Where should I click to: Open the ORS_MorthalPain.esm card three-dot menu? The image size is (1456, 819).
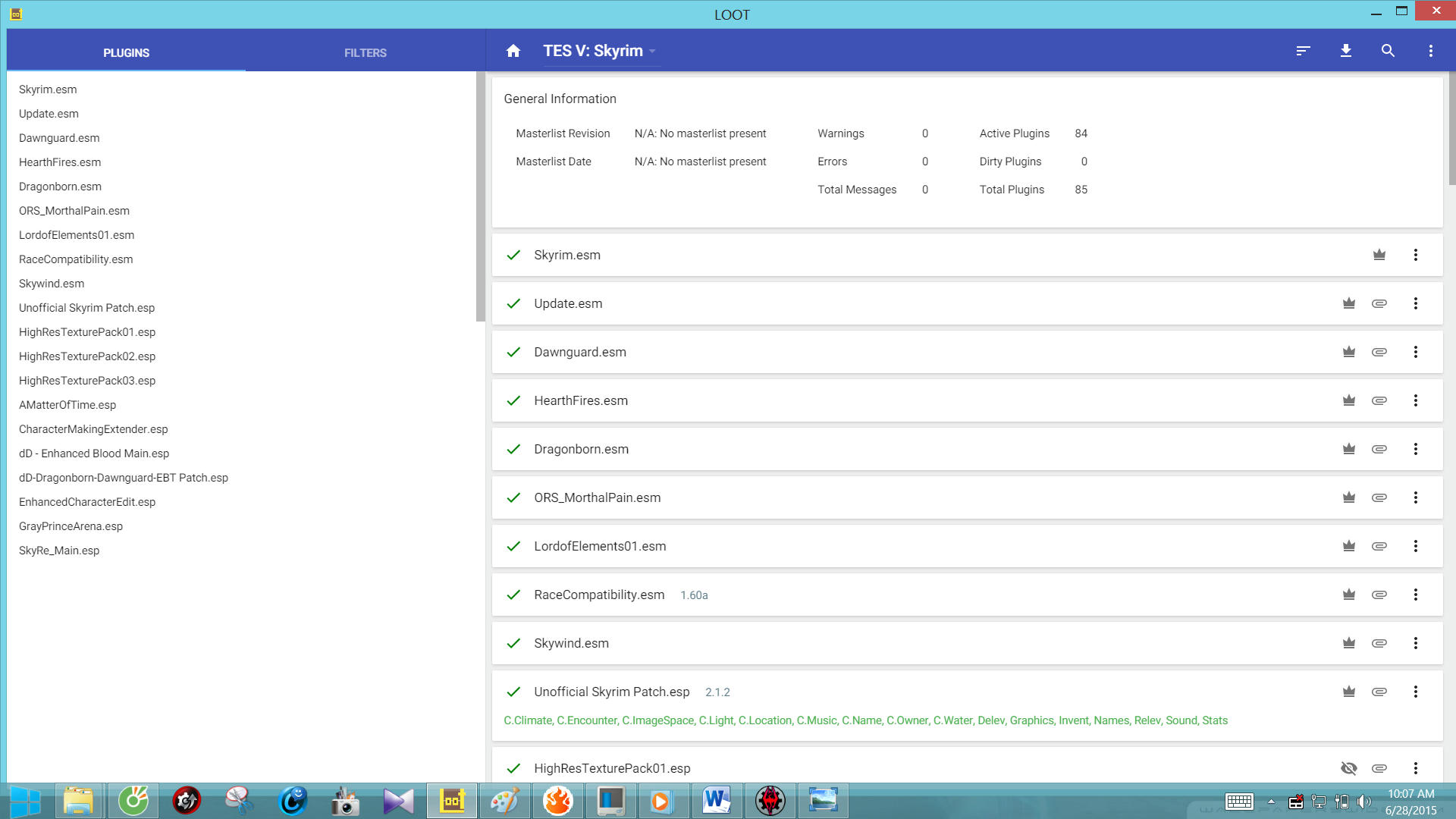[1415, 497]
